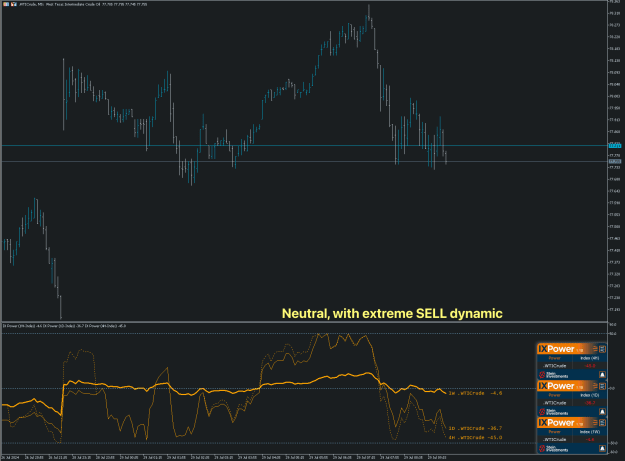The height and width of the screenshot is (461, 625).
Task: Click the IX Power indicator caption above the subwindow
Action: click(x=65, y=326)
